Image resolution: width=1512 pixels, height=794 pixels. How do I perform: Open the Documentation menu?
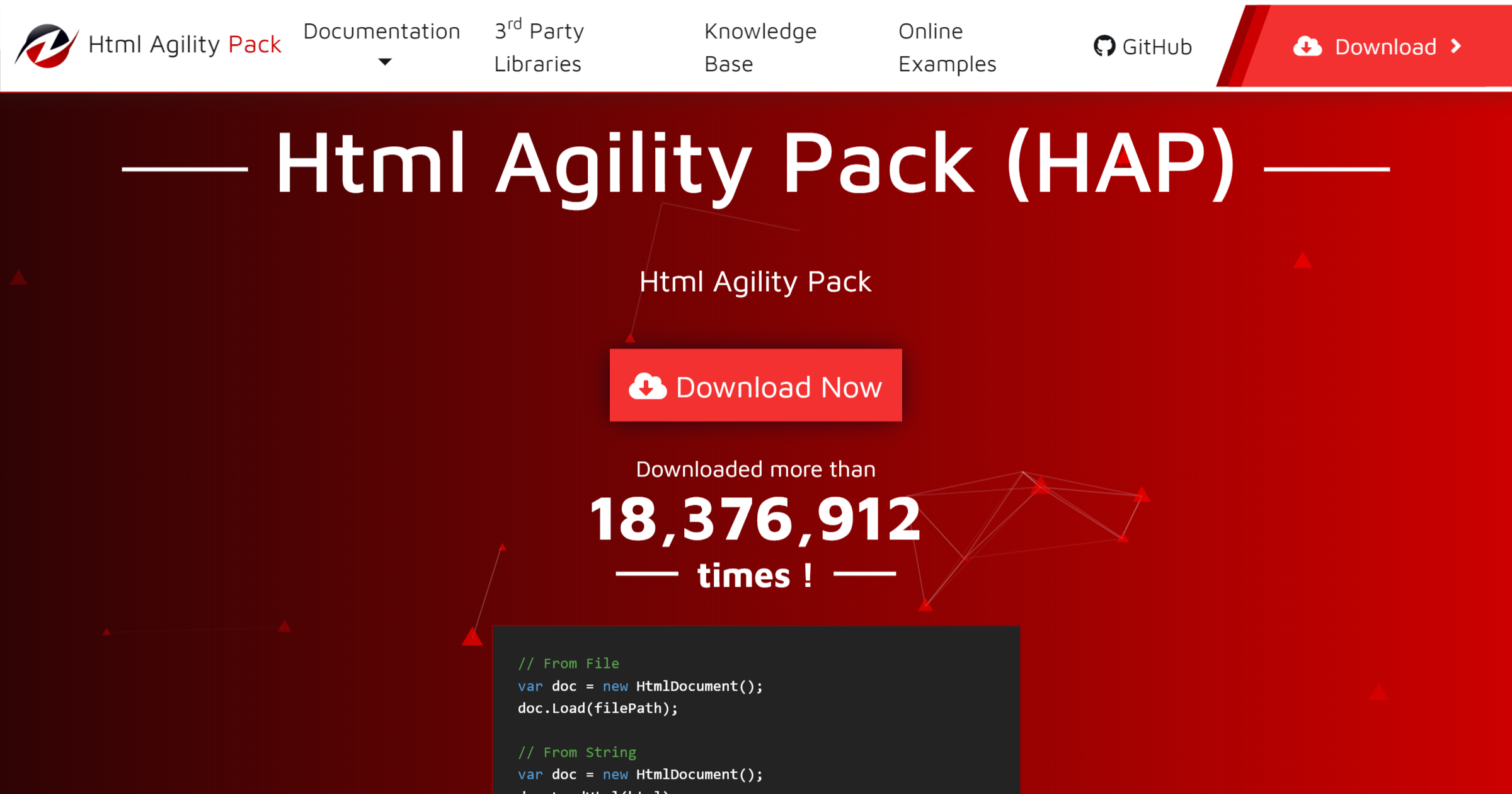[381, 32]
